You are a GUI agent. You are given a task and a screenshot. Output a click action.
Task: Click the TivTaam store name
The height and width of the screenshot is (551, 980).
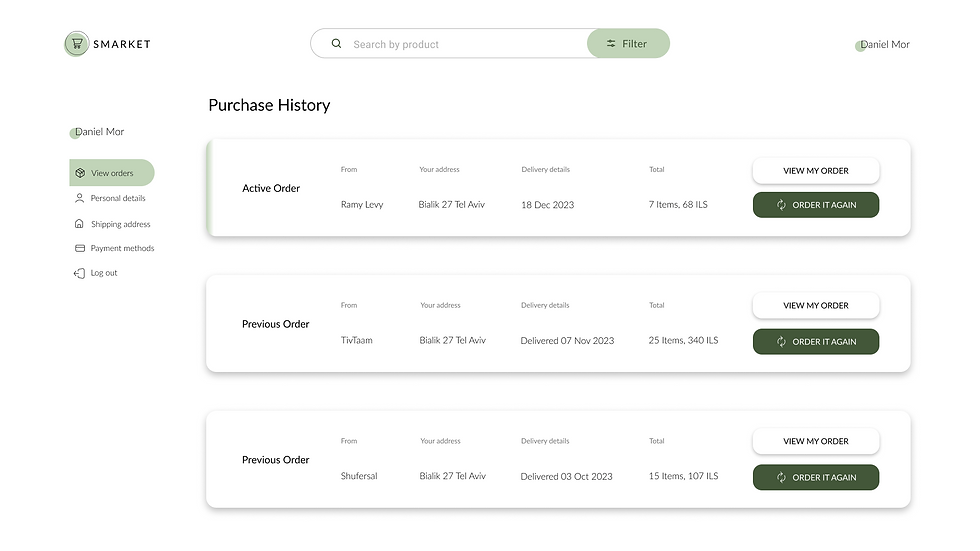[356, 340]
